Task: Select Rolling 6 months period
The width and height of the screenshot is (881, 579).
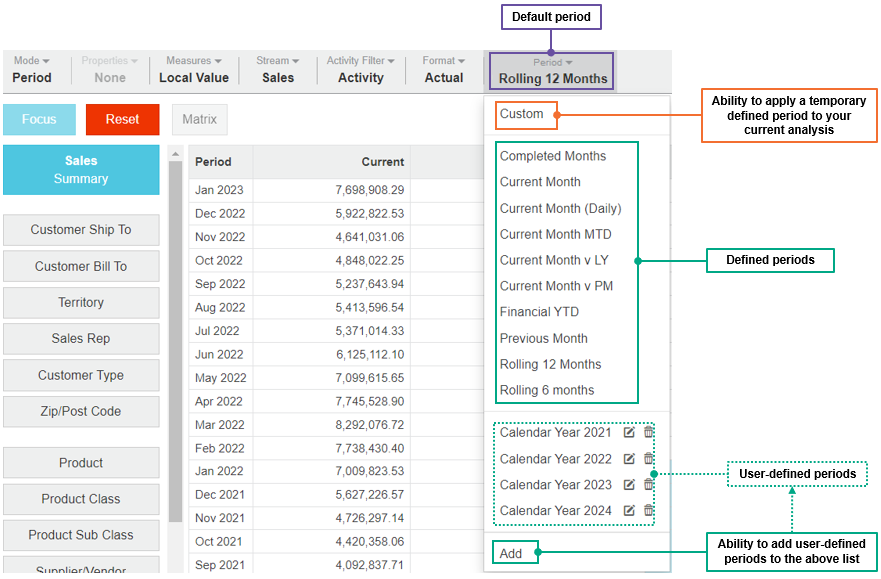Action: coord(547,390)
